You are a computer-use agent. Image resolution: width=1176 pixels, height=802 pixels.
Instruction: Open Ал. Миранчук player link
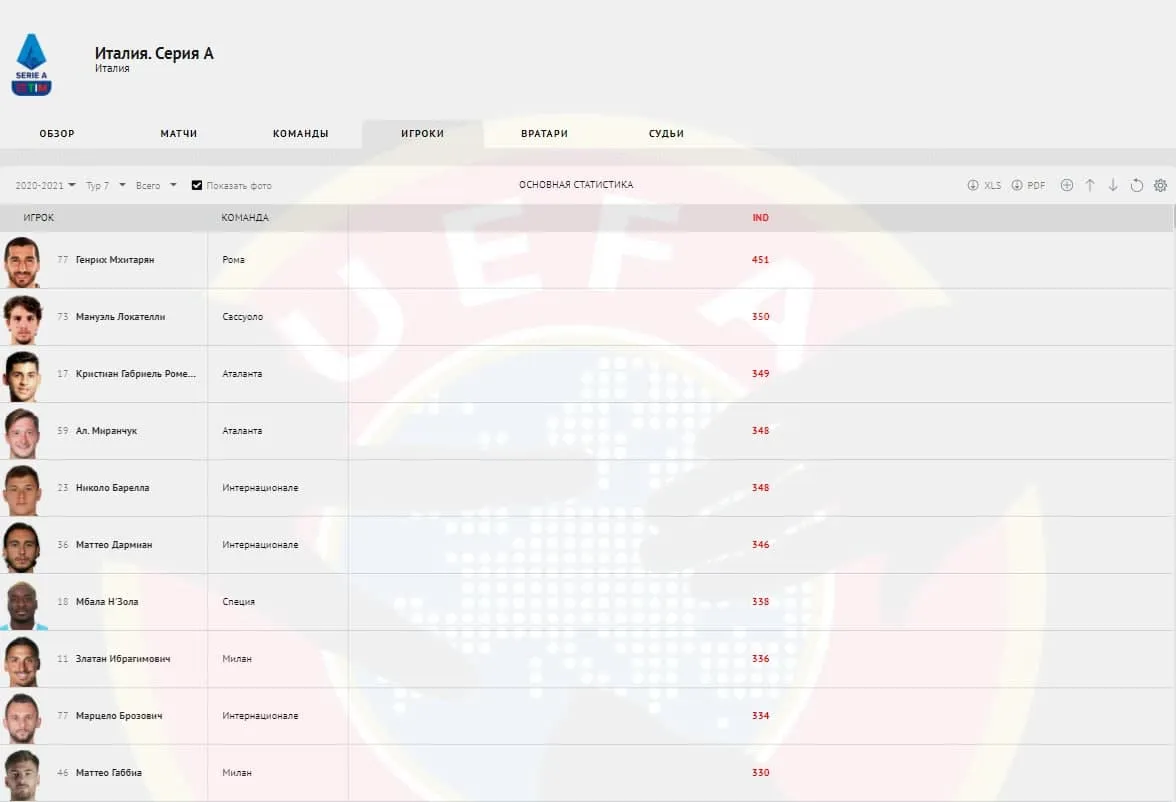pos(106,431)
